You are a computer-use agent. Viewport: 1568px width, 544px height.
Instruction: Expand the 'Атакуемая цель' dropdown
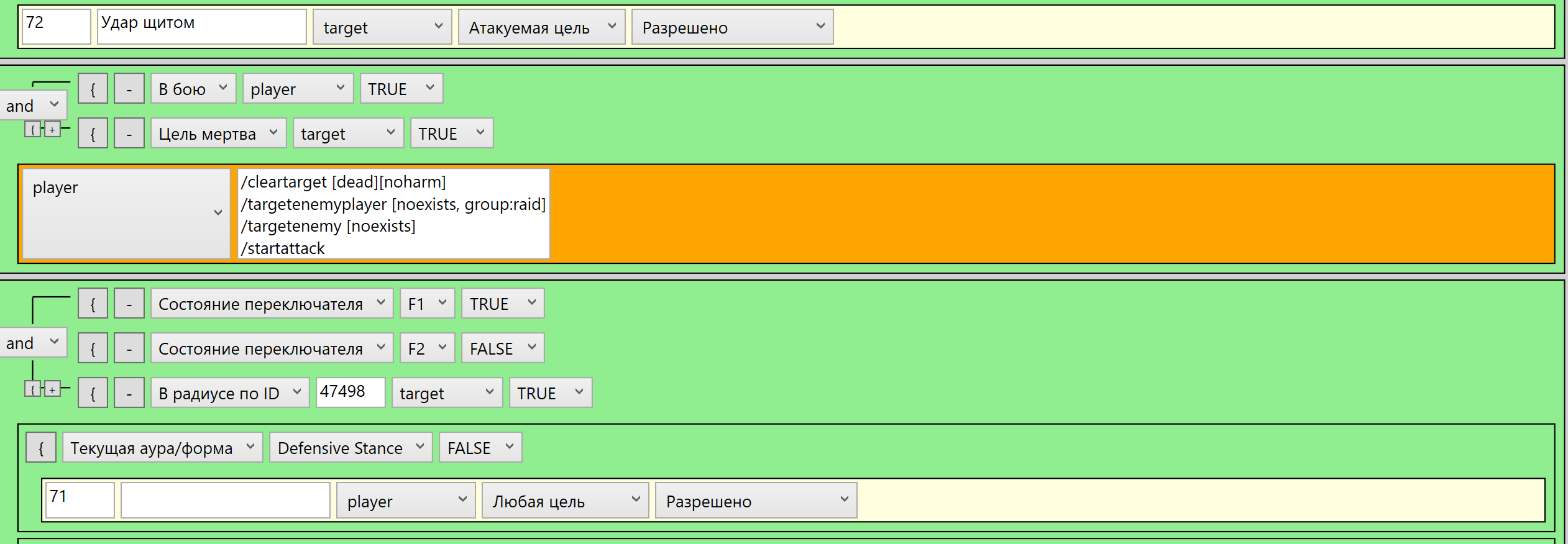(x=541, y=27)
